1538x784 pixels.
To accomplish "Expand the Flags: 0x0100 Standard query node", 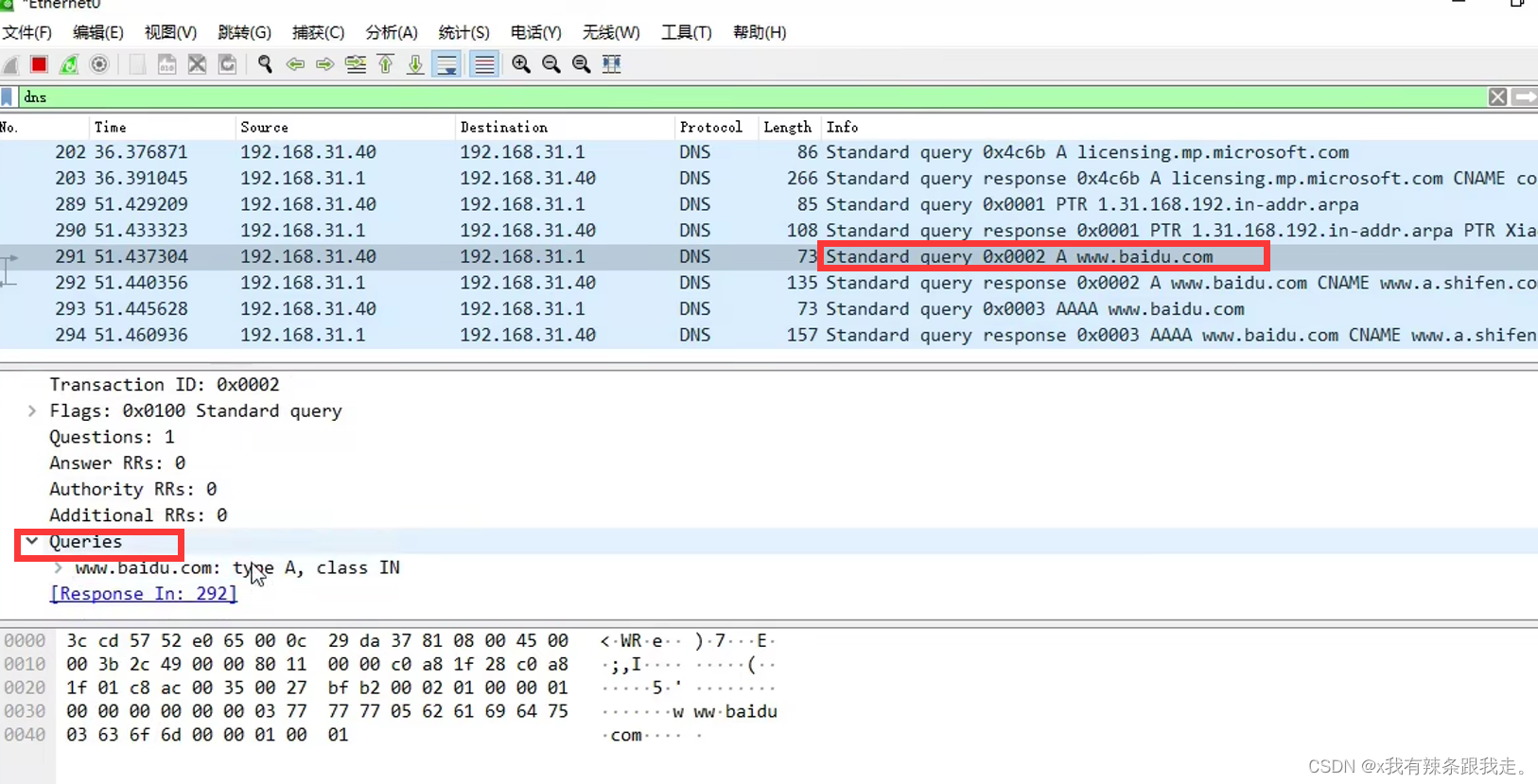I will tap(32, 410).
